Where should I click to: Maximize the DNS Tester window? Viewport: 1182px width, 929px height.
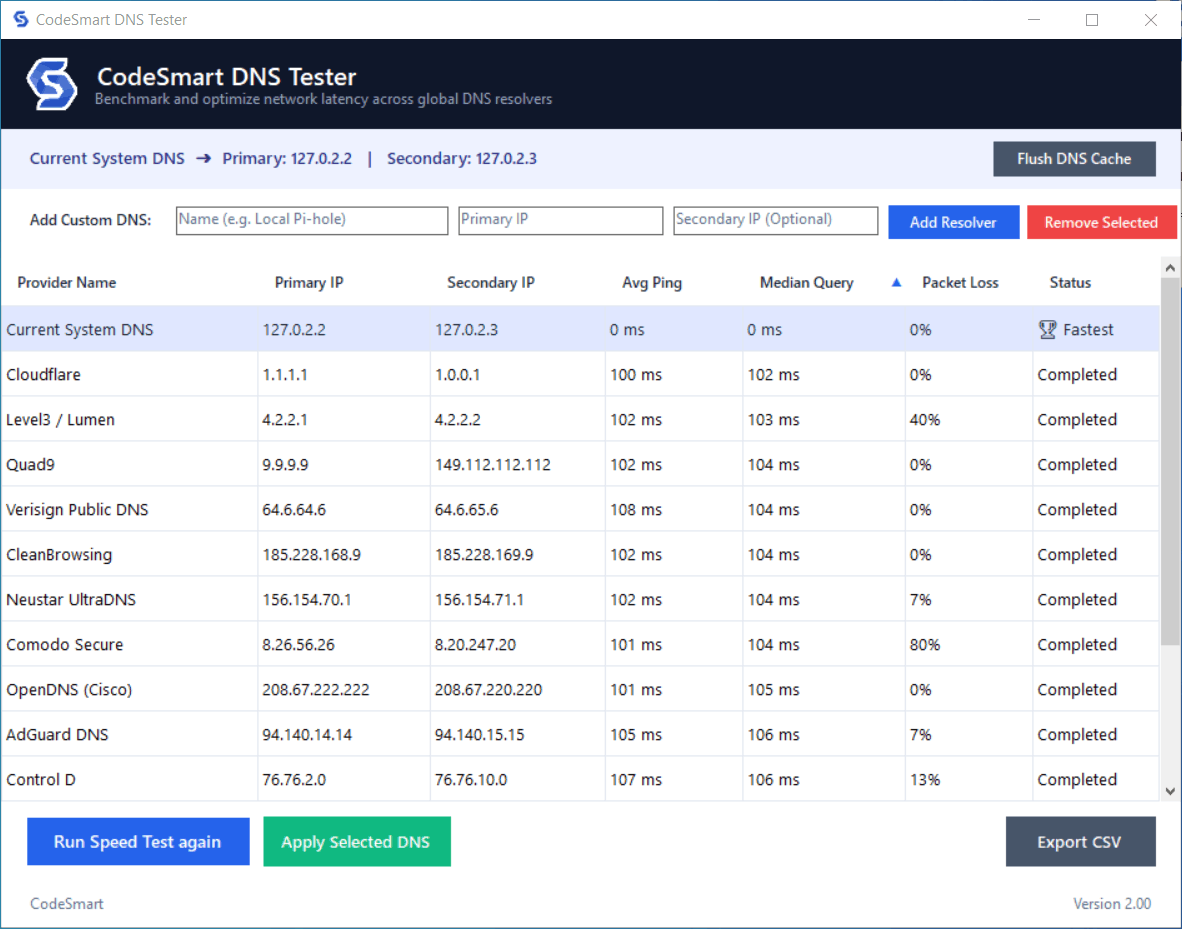point(1092,20)
